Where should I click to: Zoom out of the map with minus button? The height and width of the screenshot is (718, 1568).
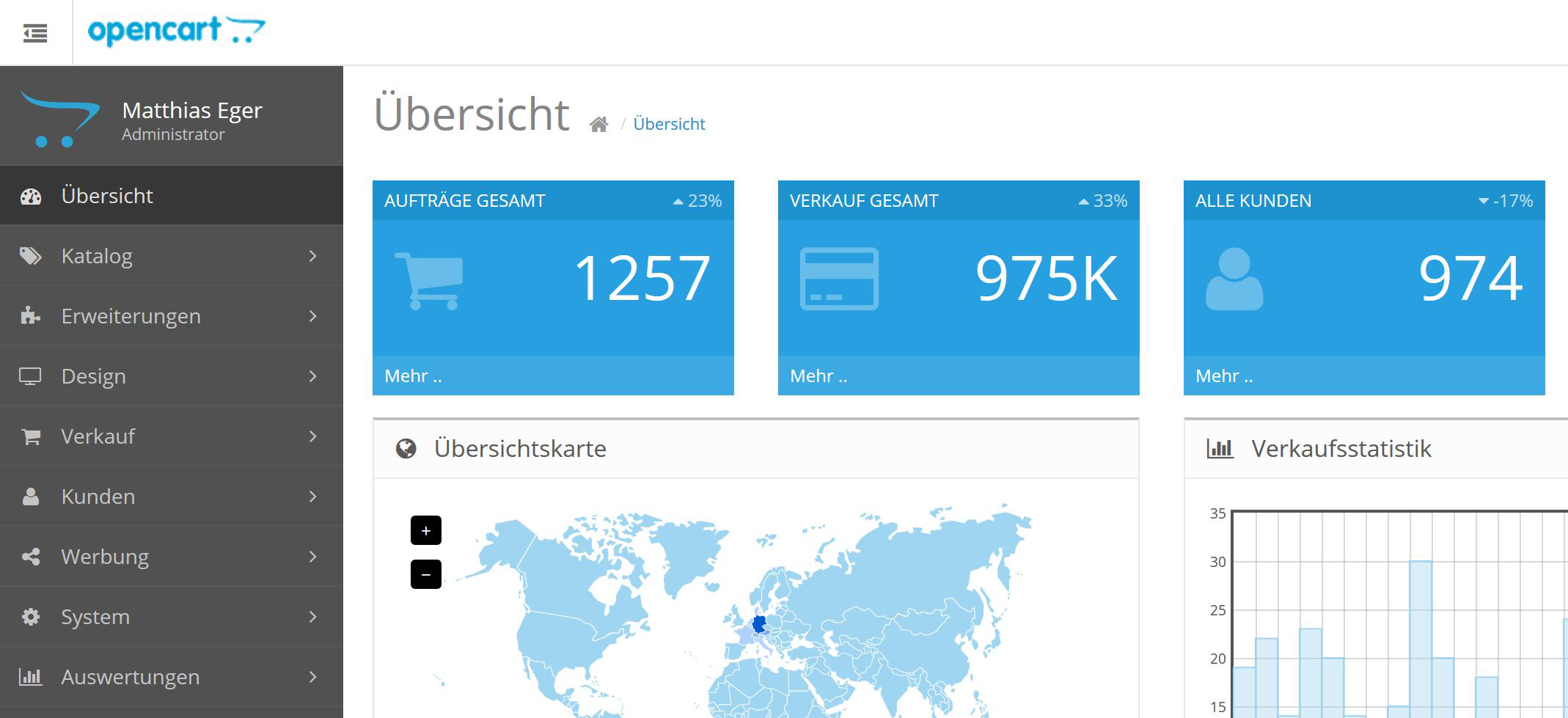tap(425, 574)
